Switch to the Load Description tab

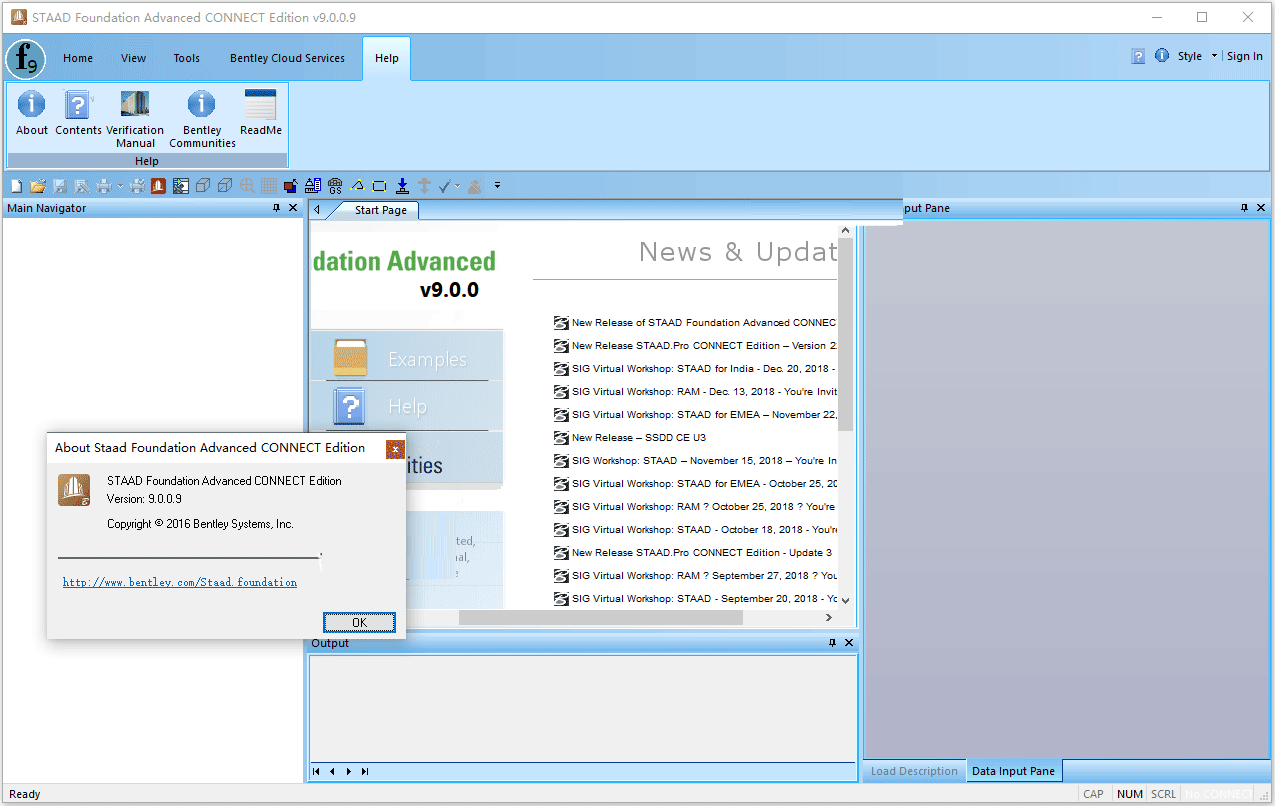coord(913,771)
